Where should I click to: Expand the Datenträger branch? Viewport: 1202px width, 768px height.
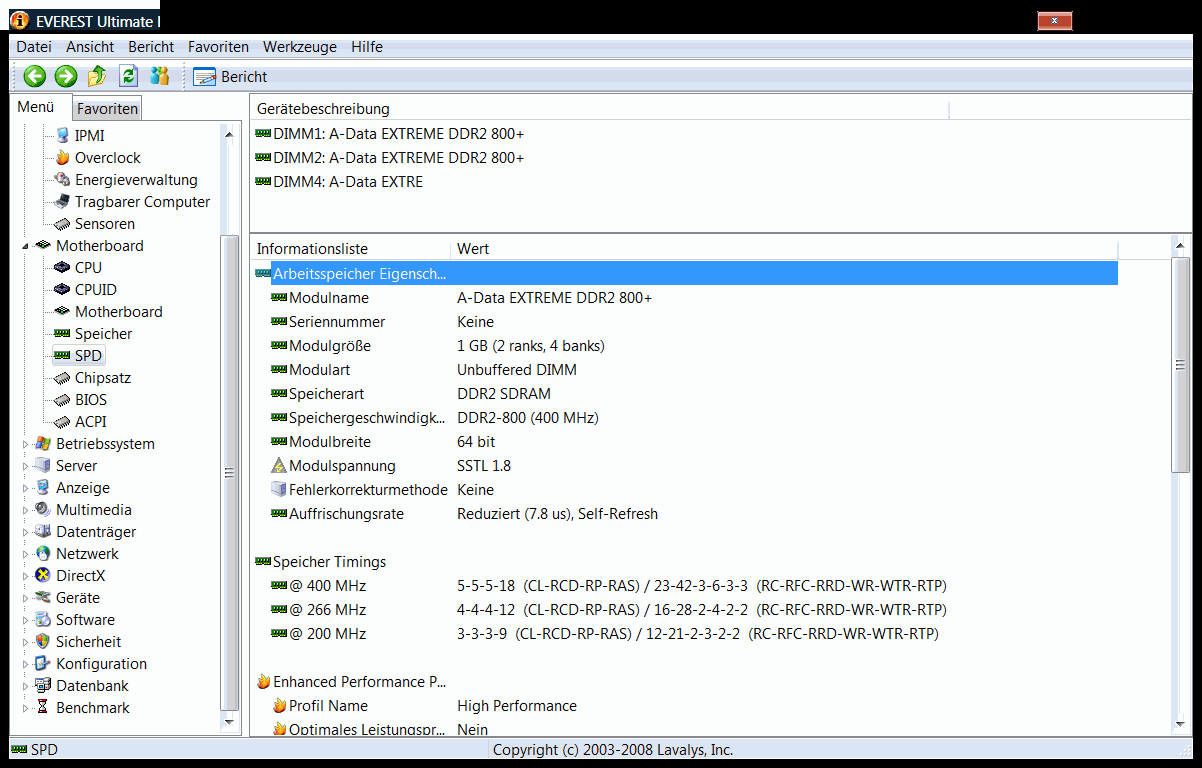(26, 532)
